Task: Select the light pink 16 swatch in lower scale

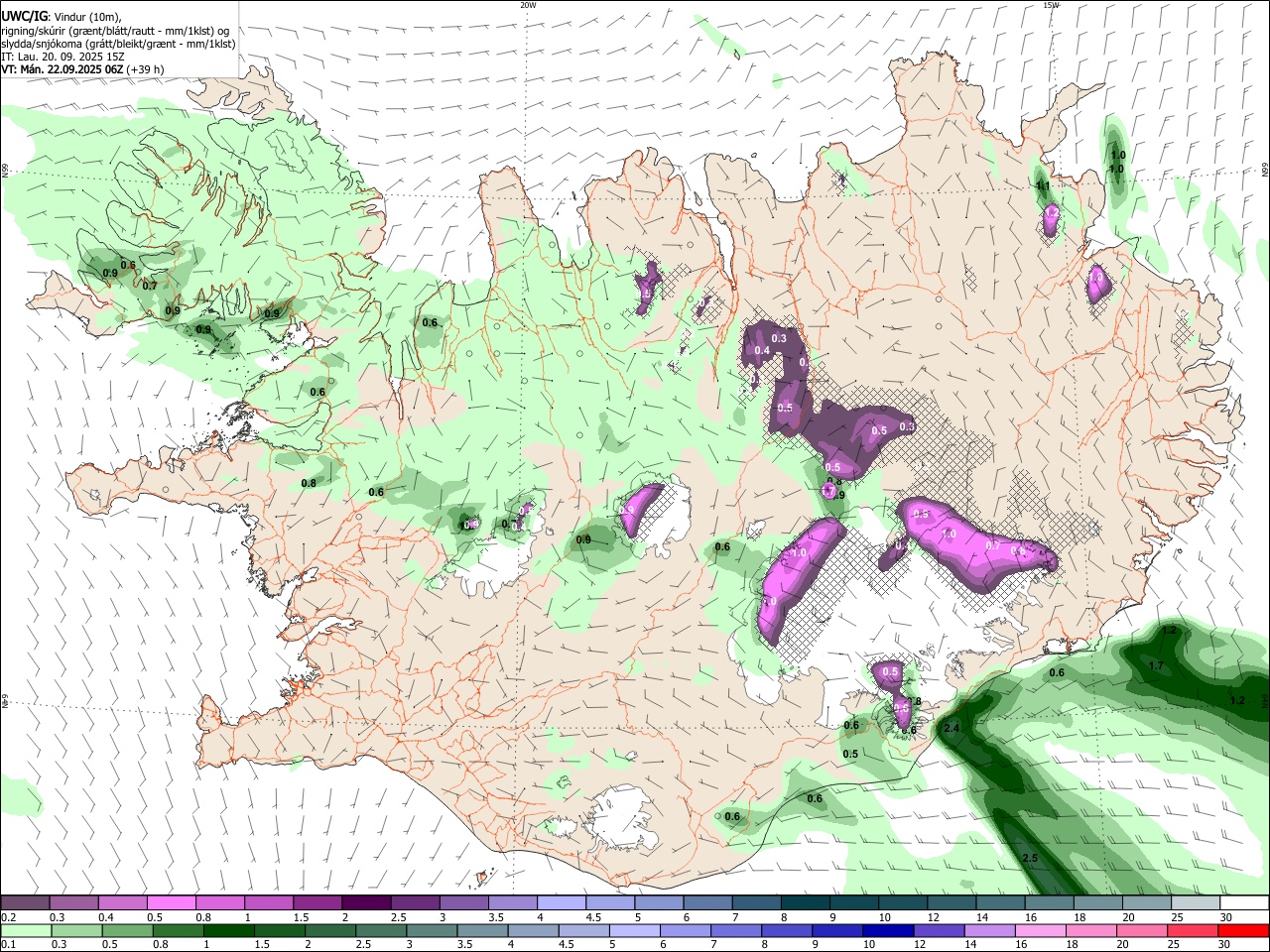Action: click(x=1041, y=930)
